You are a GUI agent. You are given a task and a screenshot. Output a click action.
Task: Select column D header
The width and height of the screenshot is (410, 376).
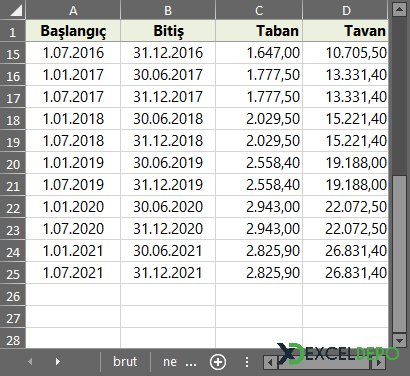[346, 10]
